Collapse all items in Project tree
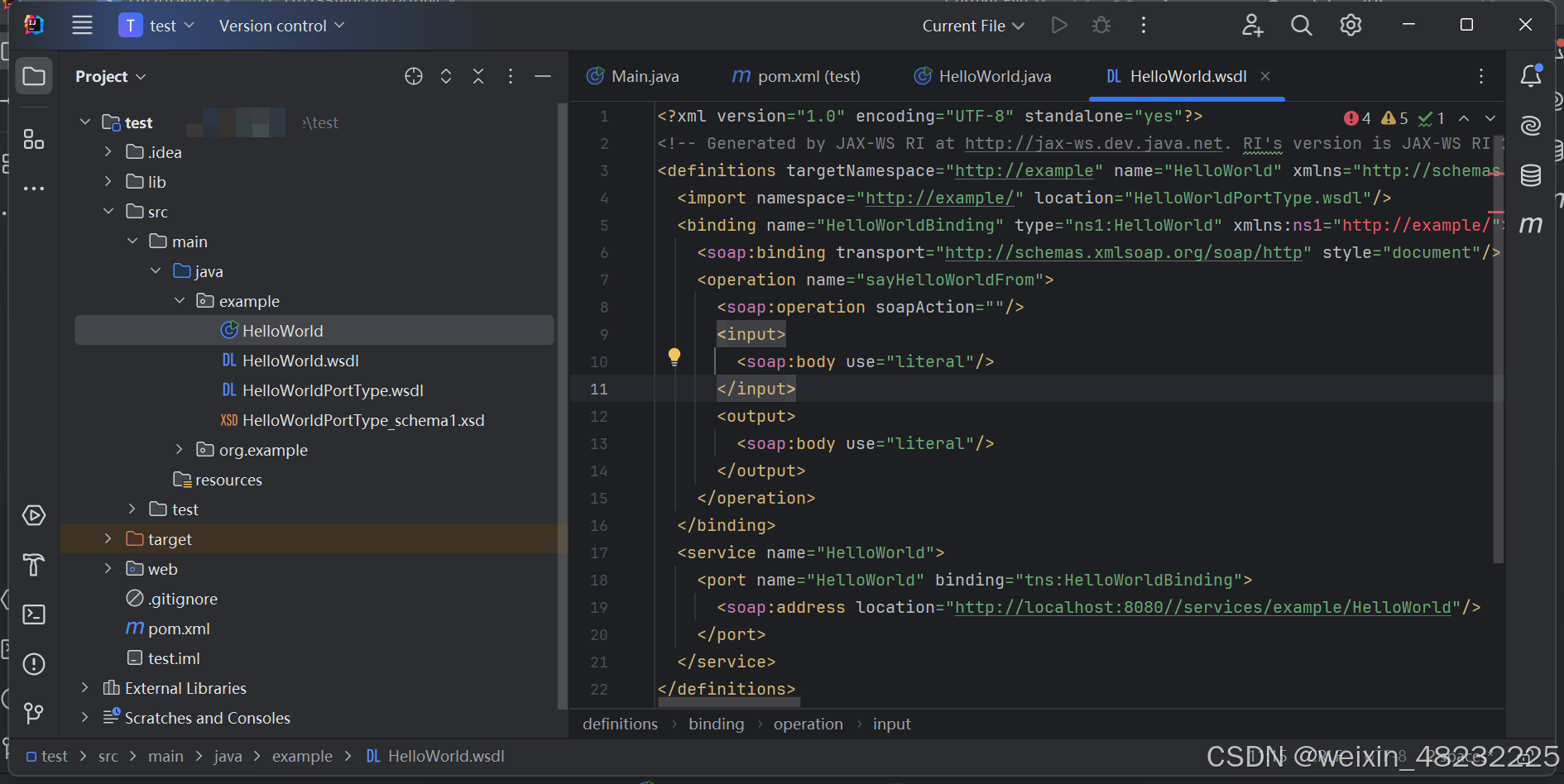 pyautogui.click(x=478, y=76)
